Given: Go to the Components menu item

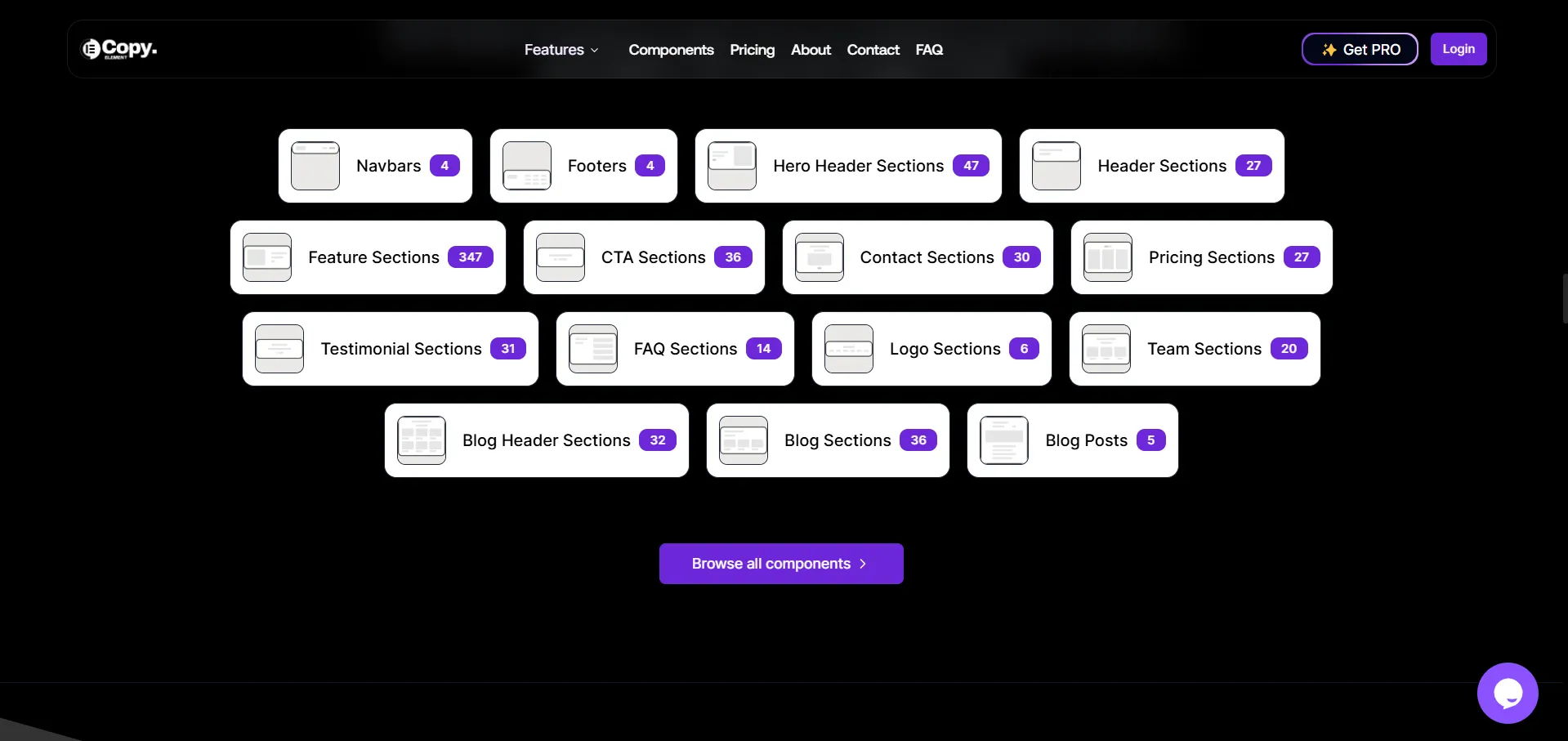Looking at the screenshot, I should point(670,50).
